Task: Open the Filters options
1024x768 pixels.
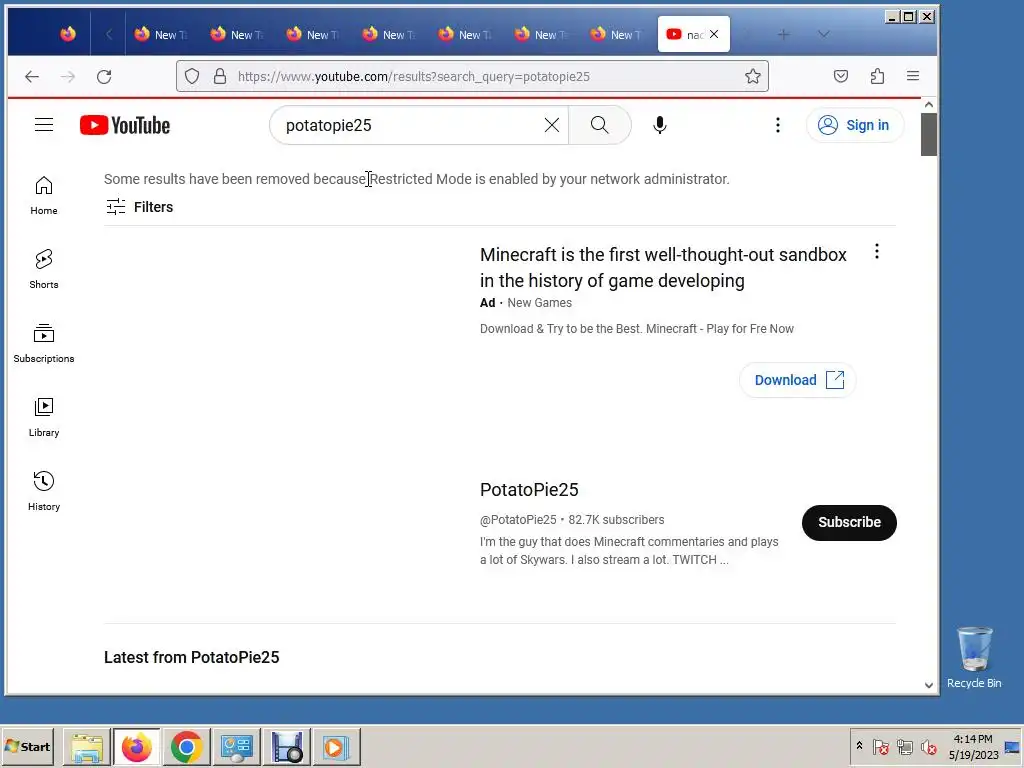Action: [x=140, y=207]
